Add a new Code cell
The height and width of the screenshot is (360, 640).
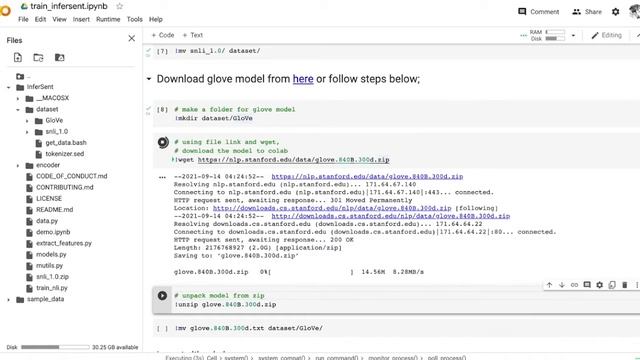[162, 35]
